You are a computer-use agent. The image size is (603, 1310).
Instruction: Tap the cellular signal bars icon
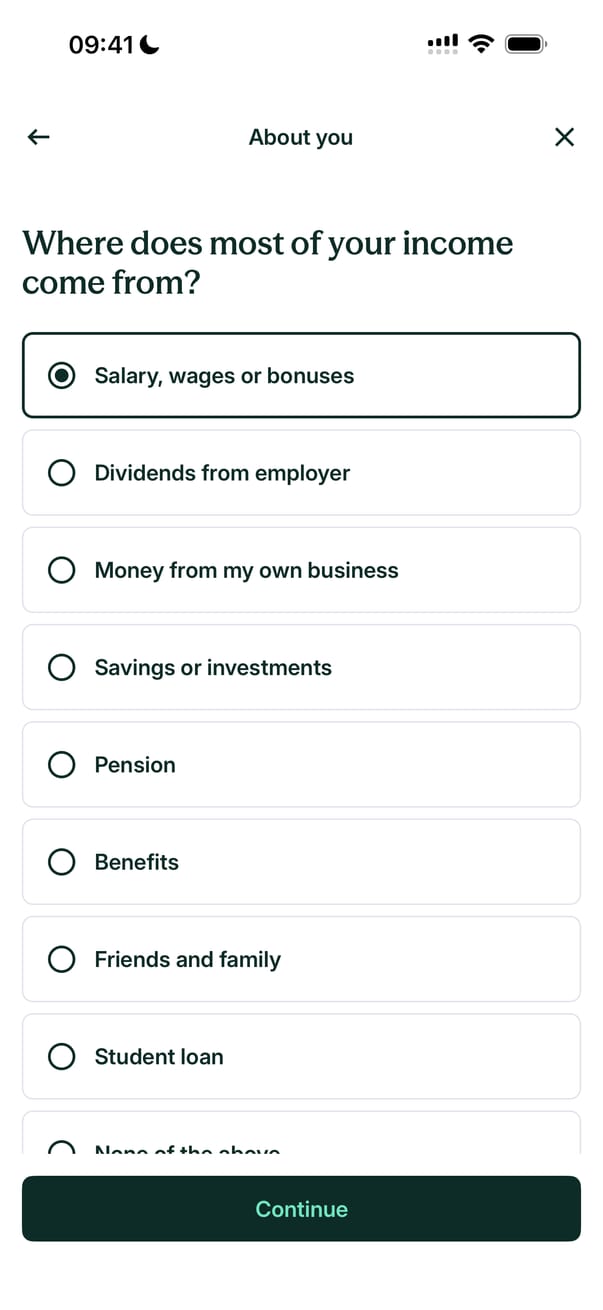pyautogui.click(x=442, y=44)
